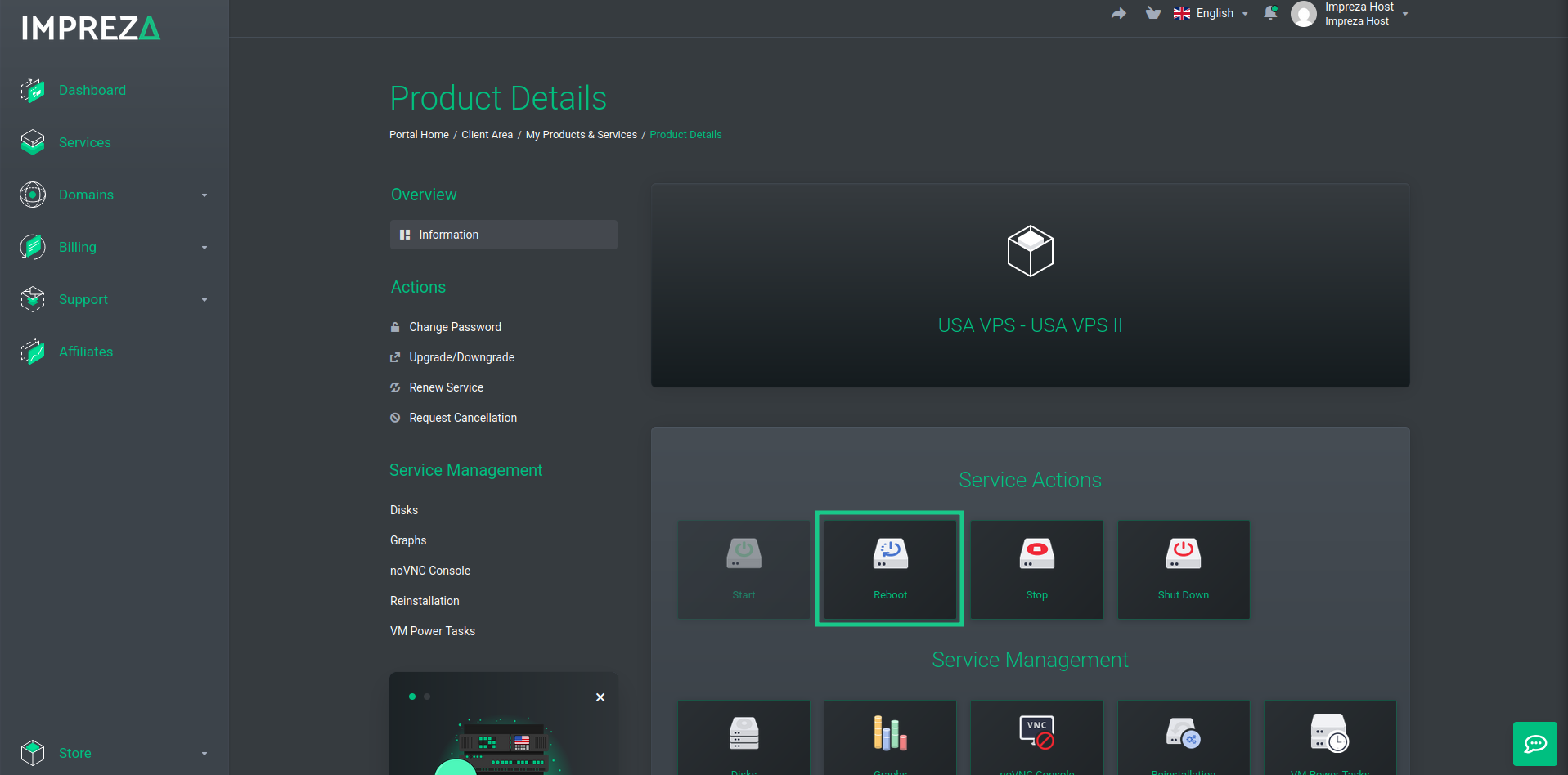Expand the Domains sidebar menu
This screenshot has height=775, width=1568.
coord(115,195)
